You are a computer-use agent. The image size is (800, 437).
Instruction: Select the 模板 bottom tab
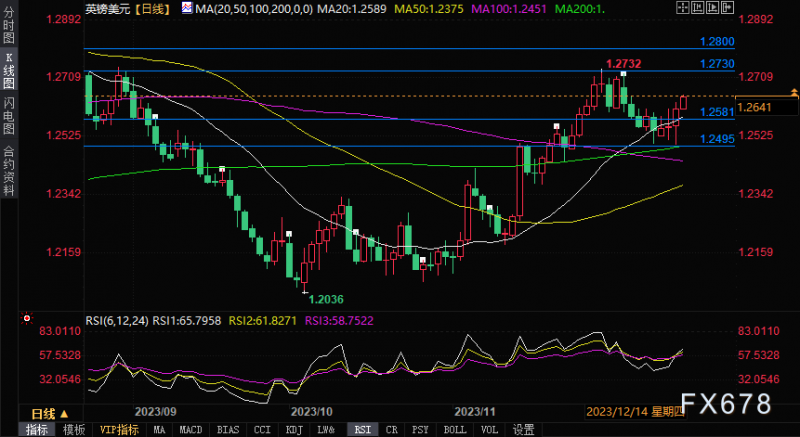coord(74,430)
